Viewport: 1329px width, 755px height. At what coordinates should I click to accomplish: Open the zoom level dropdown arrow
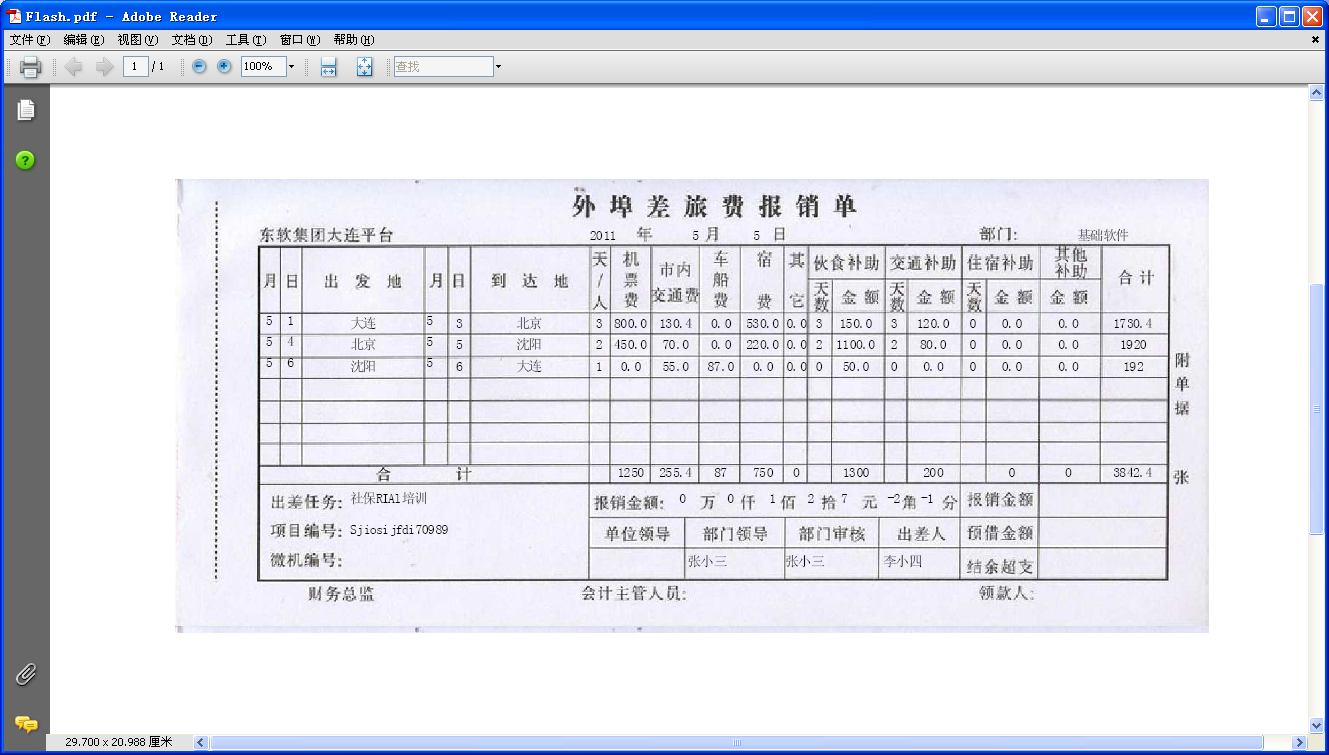[x=291, y=66]
